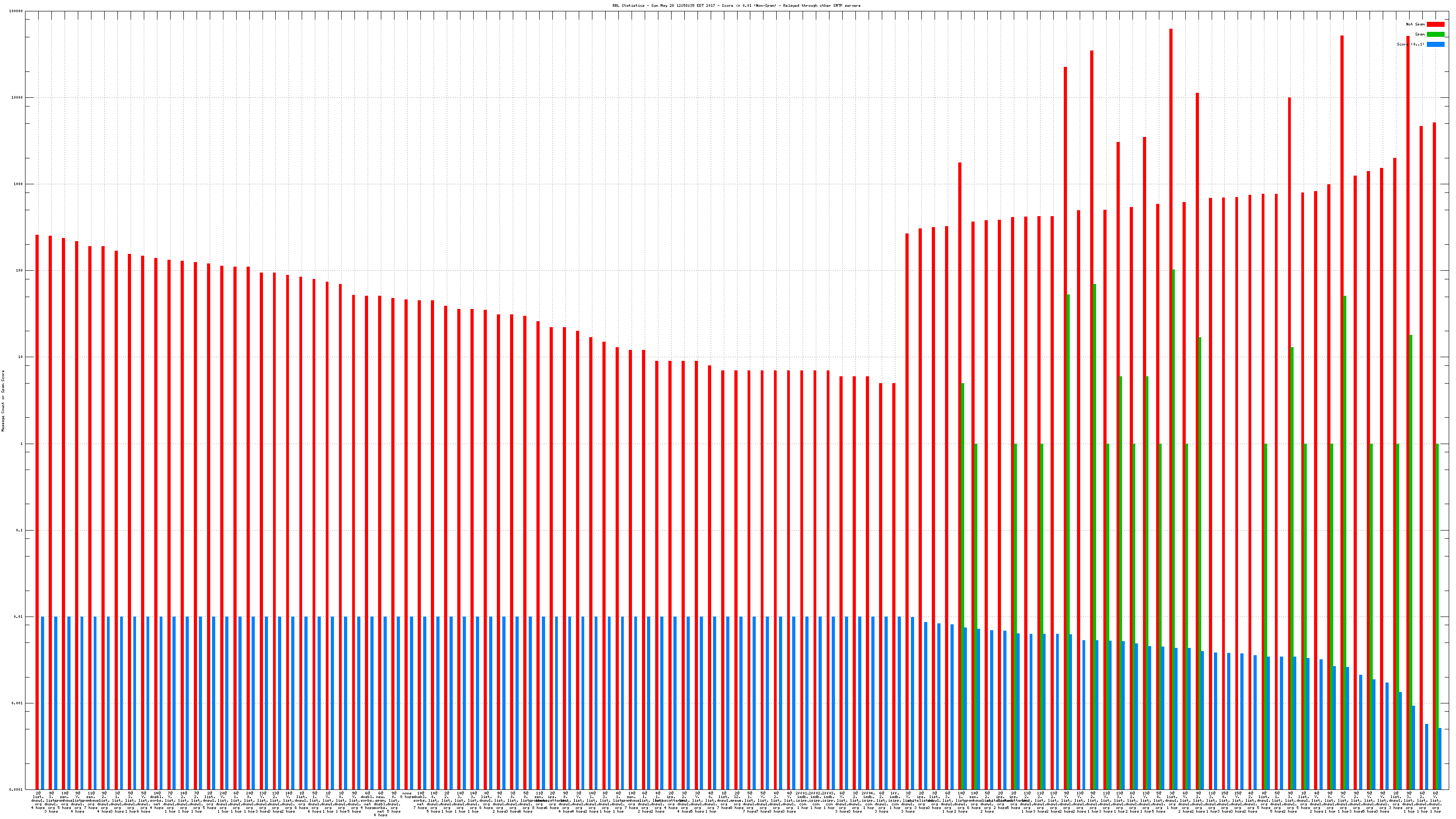Image resolution: width=1456 pixels, height=819 pixels.
Task: Click the Message Count or Spam Score axis label
Action: click(3, 401)
